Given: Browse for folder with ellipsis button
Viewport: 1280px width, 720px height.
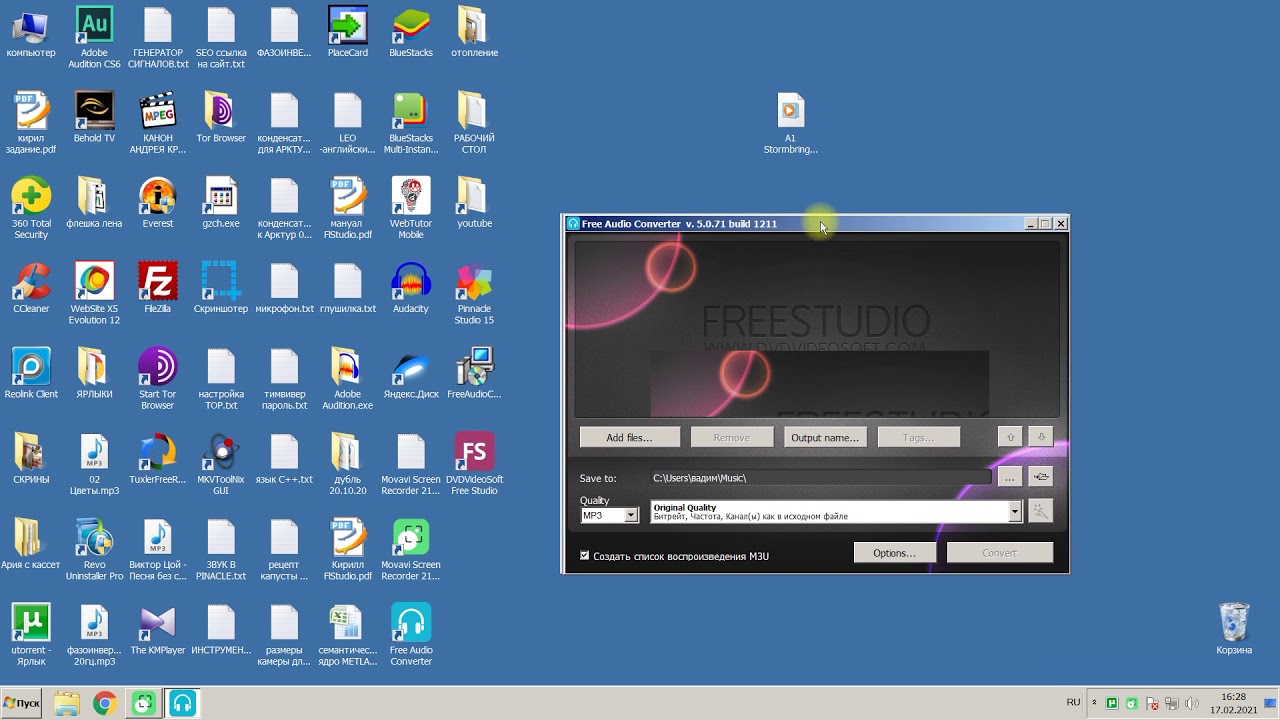Looking at the screenshot, I should (1010, 478).
